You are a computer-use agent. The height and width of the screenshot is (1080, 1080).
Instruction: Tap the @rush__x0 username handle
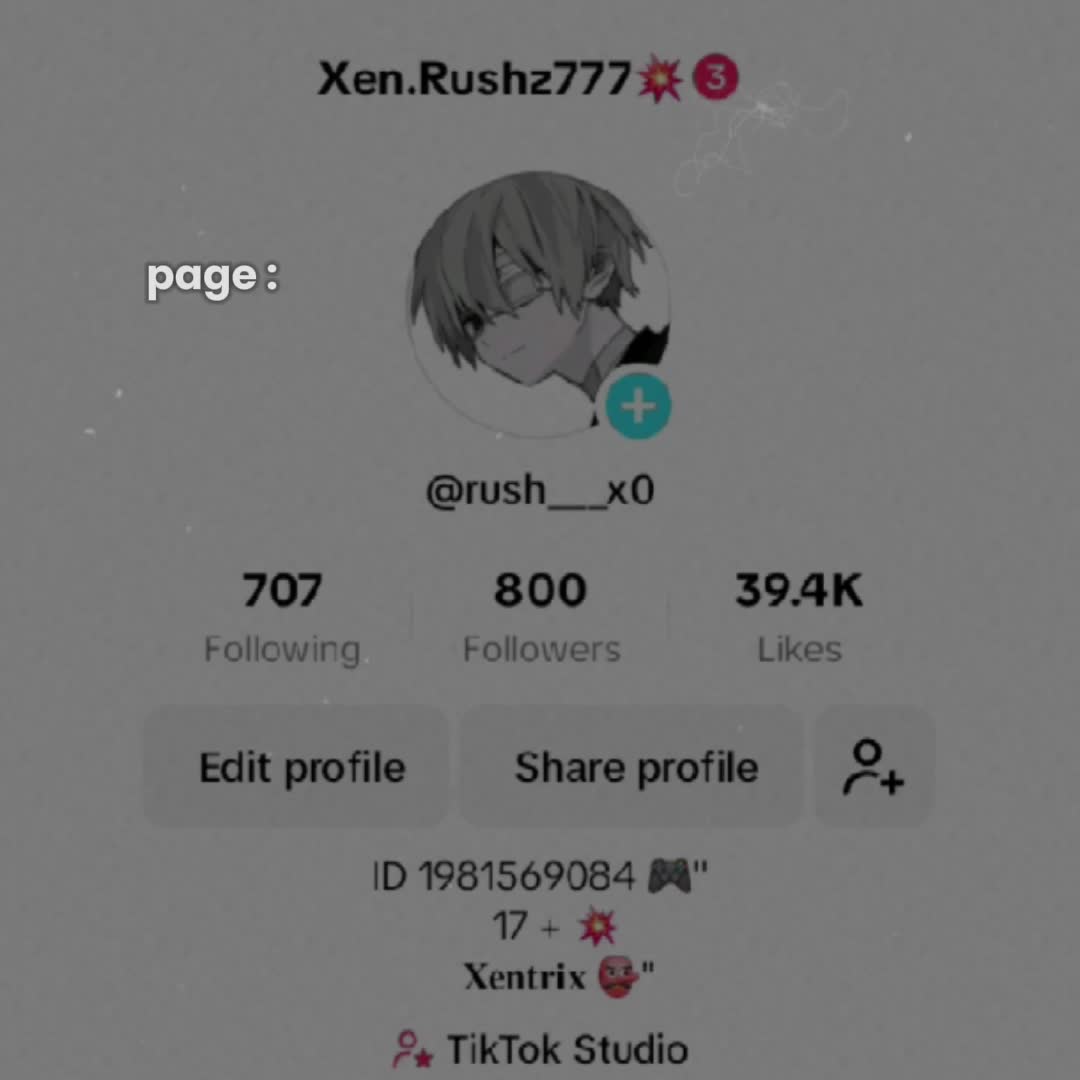pos(540,490)
